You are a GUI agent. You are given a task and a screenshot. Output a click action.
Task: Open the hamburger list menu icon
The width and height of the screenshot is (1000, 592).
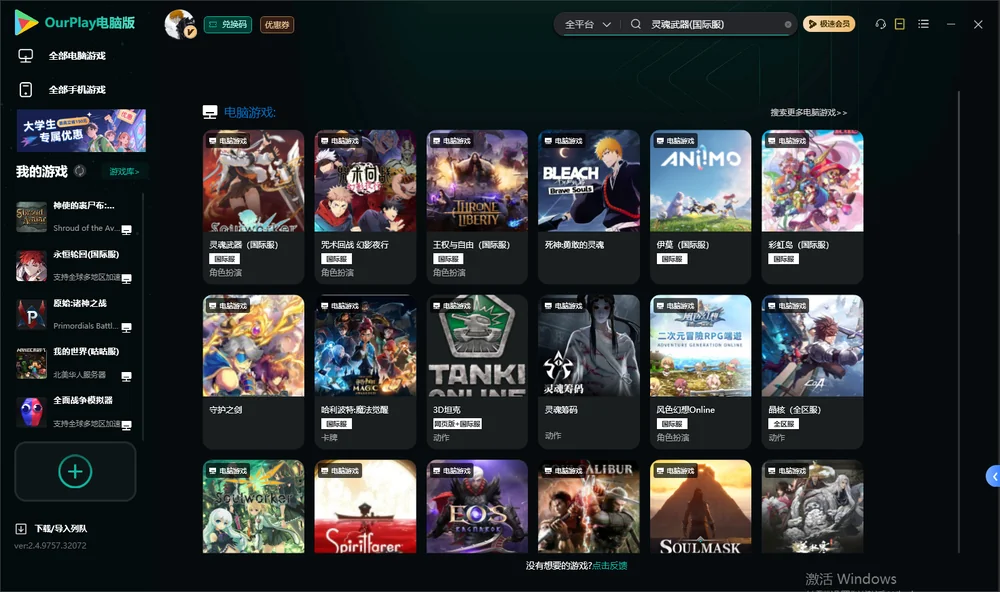click(x=923, y=24)
